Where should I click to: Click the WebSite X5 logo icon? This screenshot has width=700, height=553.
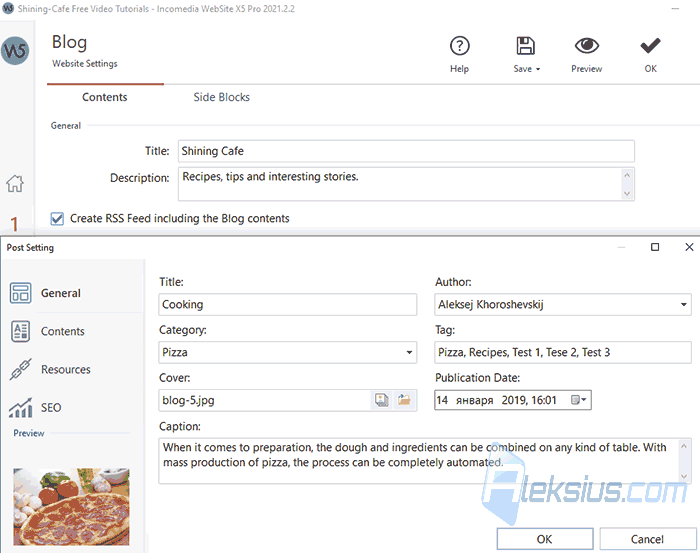[x=15, y=50]
